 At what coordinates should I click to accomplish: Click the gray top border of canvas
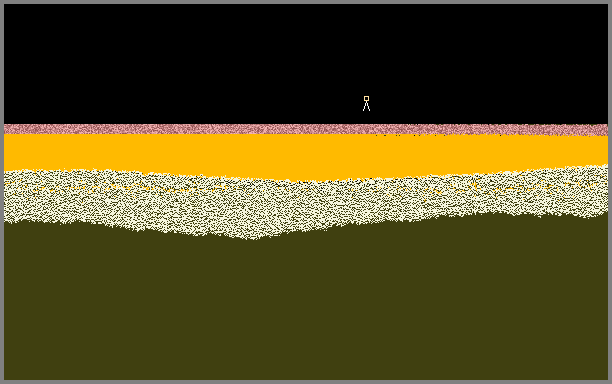pos(306,2)
